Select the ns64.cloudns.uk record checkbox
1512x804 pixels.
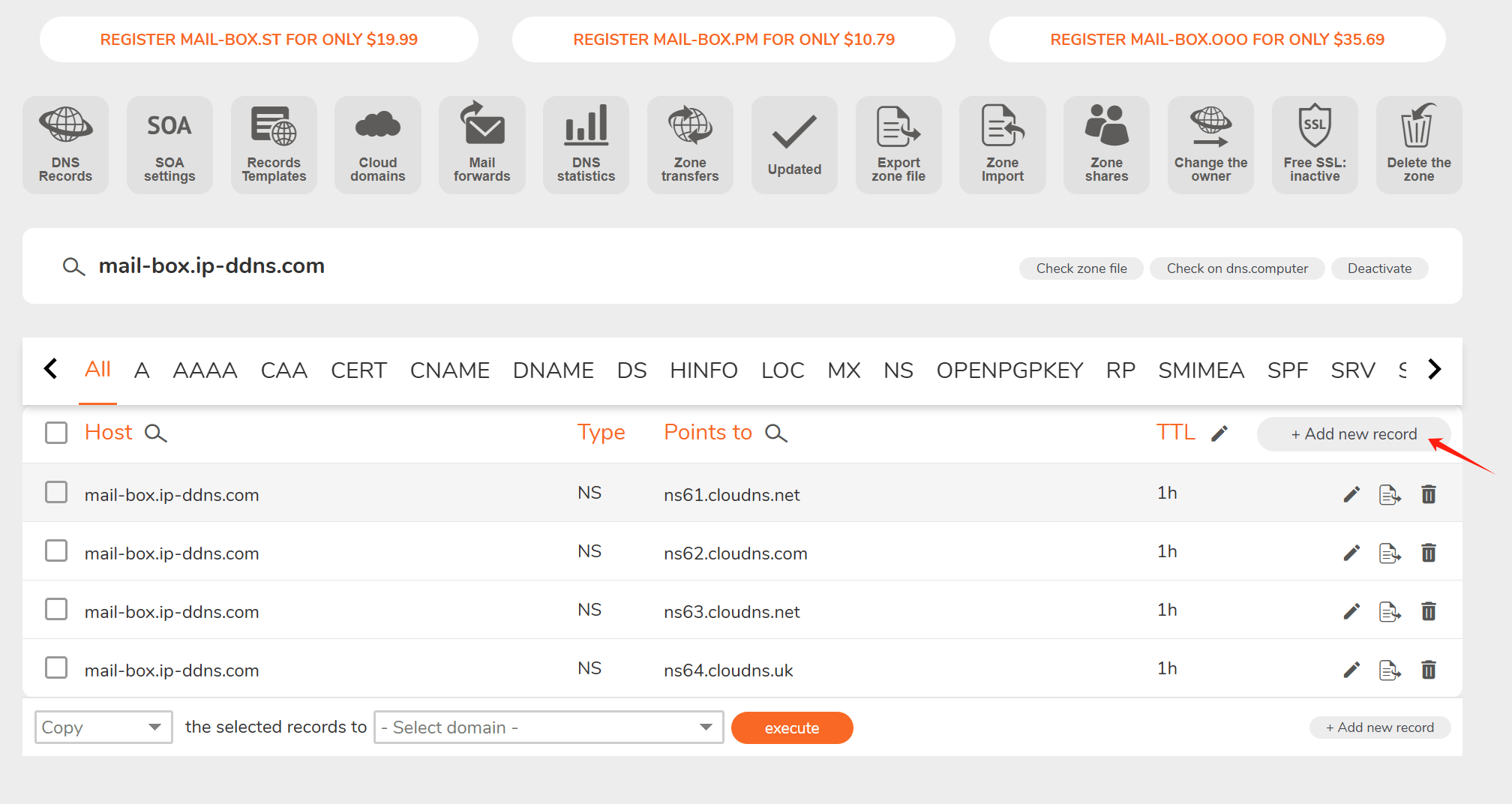tap(56, 668)
